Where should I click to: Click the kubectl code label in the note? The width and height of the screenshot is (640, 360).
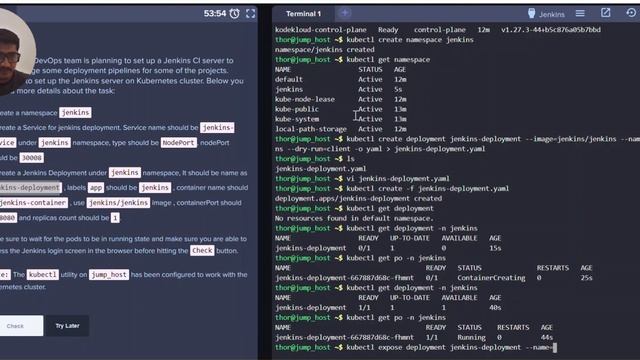click(42, 274)
